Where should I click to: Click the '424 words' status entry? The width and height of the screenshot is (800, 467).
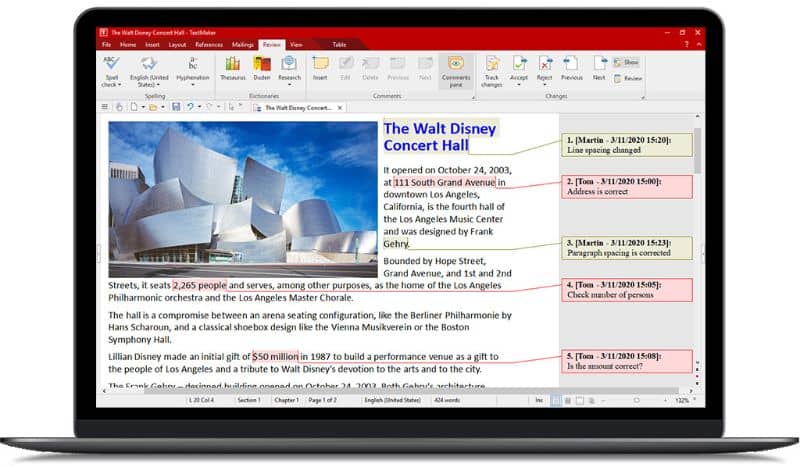(447, 400)
